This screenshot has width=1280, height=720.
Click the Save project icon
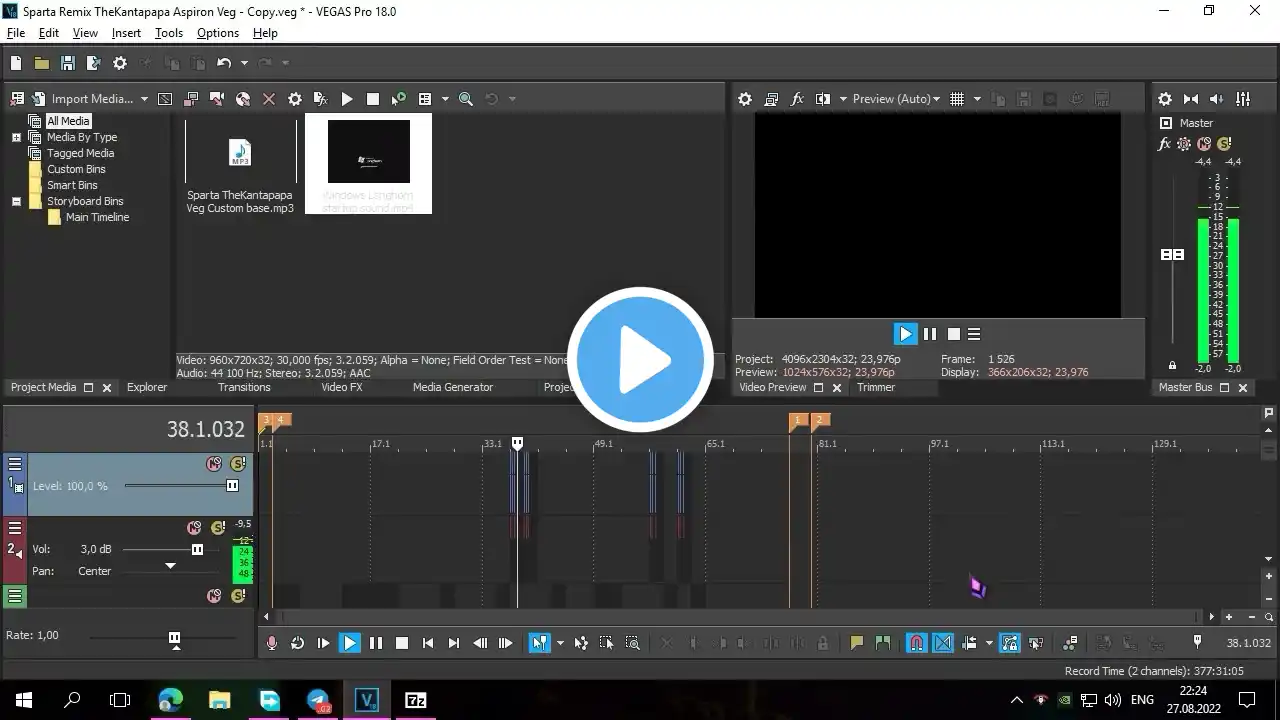click(x=67, y=63)
